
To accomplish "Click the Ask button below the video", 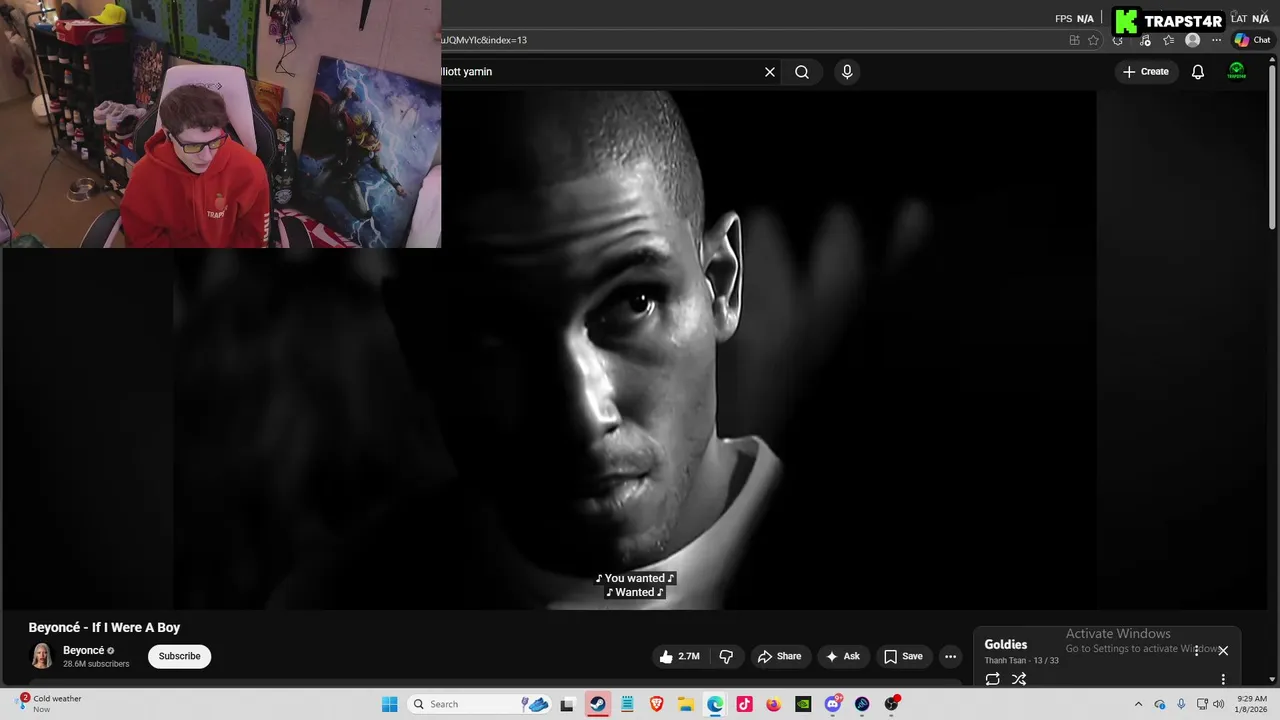I will click(x=842, y=657).
